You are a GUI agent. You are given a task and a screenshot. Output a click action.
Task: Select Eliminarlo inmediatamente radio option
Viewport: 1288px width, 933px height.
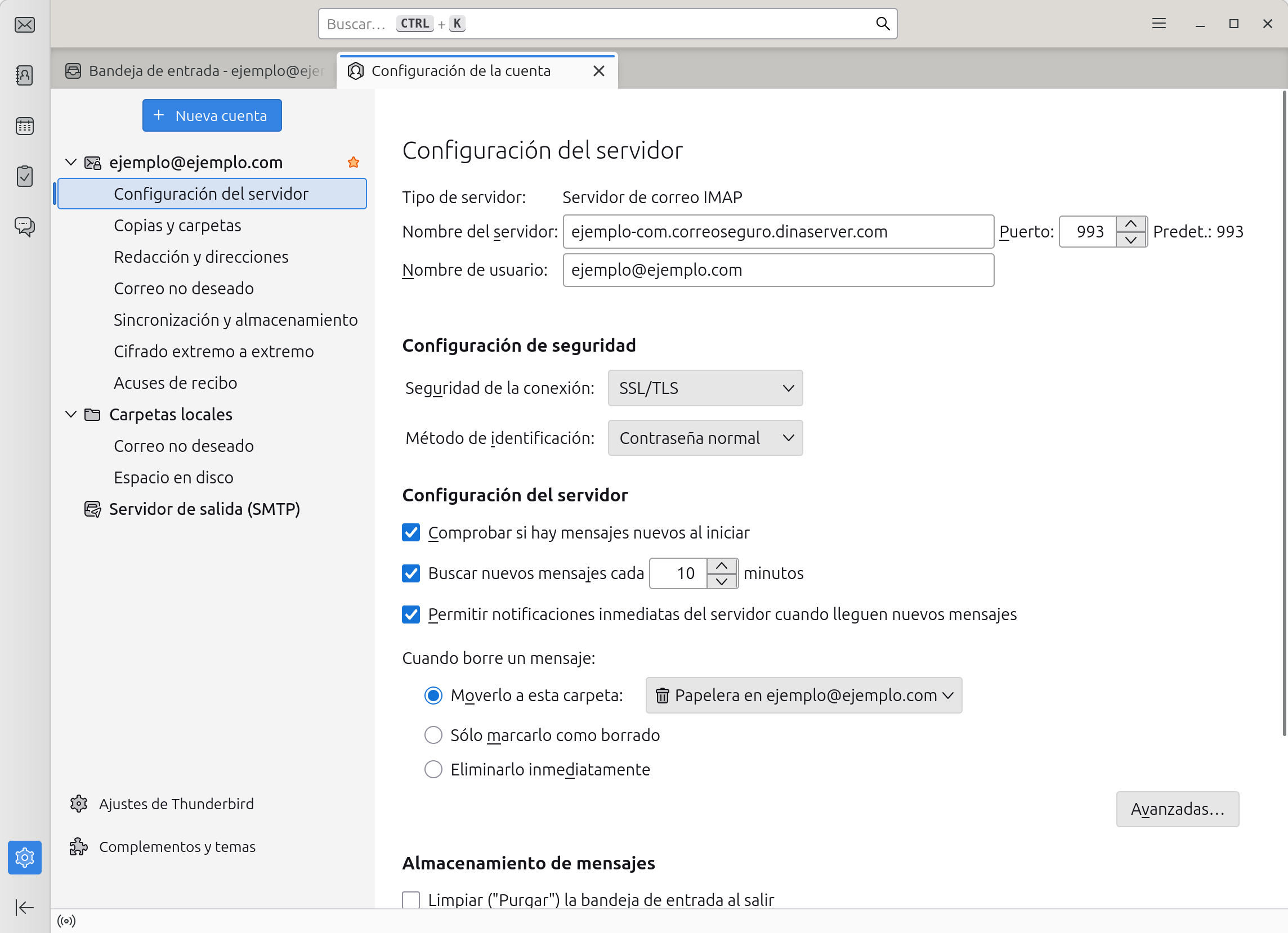click(x=433, y=769)
